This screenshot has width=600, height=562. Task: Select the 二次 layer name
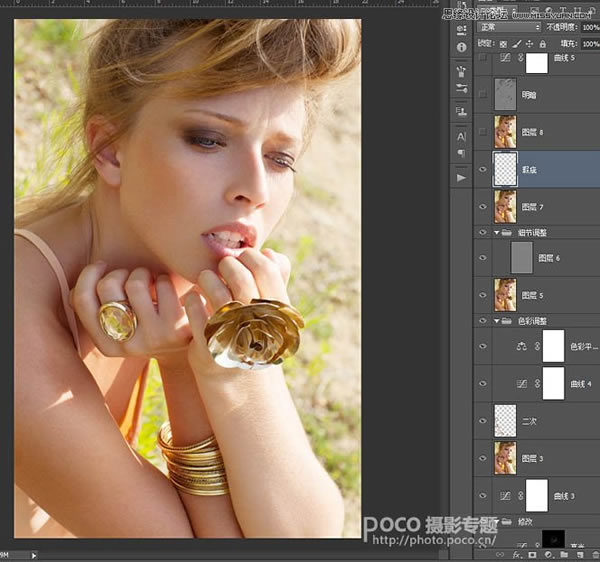tap(529, 421)
